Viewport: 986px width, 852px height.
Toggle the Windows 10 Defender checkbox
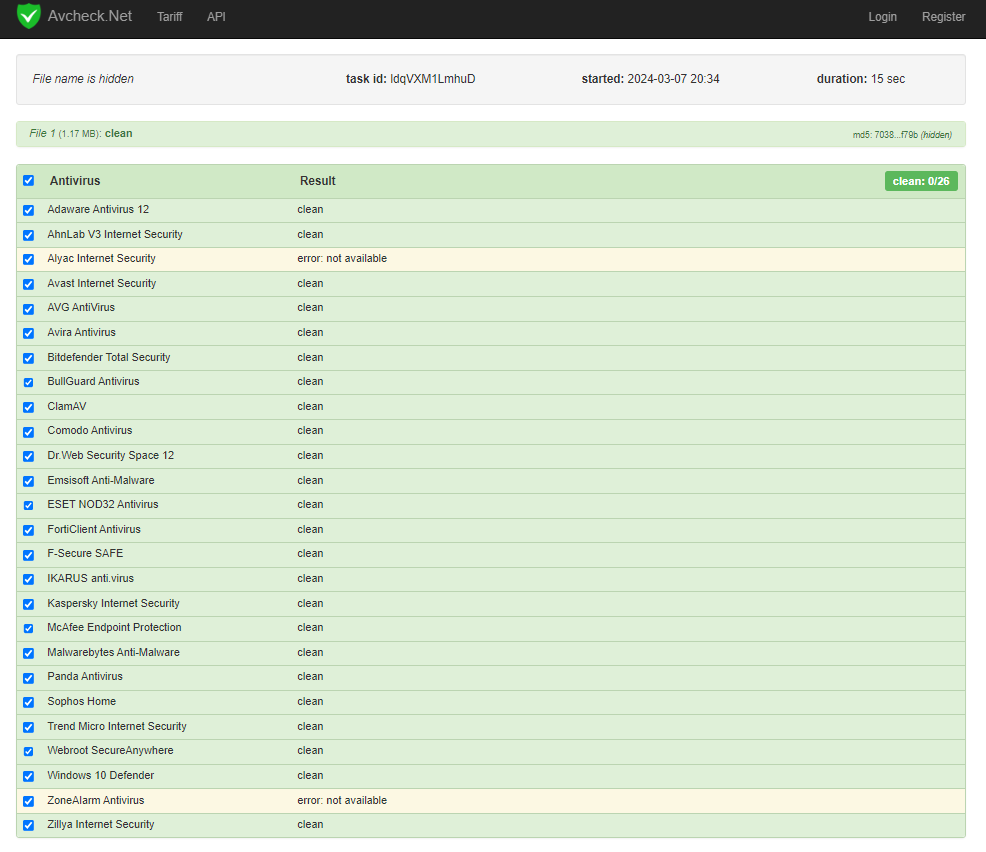tap(28, 776)
